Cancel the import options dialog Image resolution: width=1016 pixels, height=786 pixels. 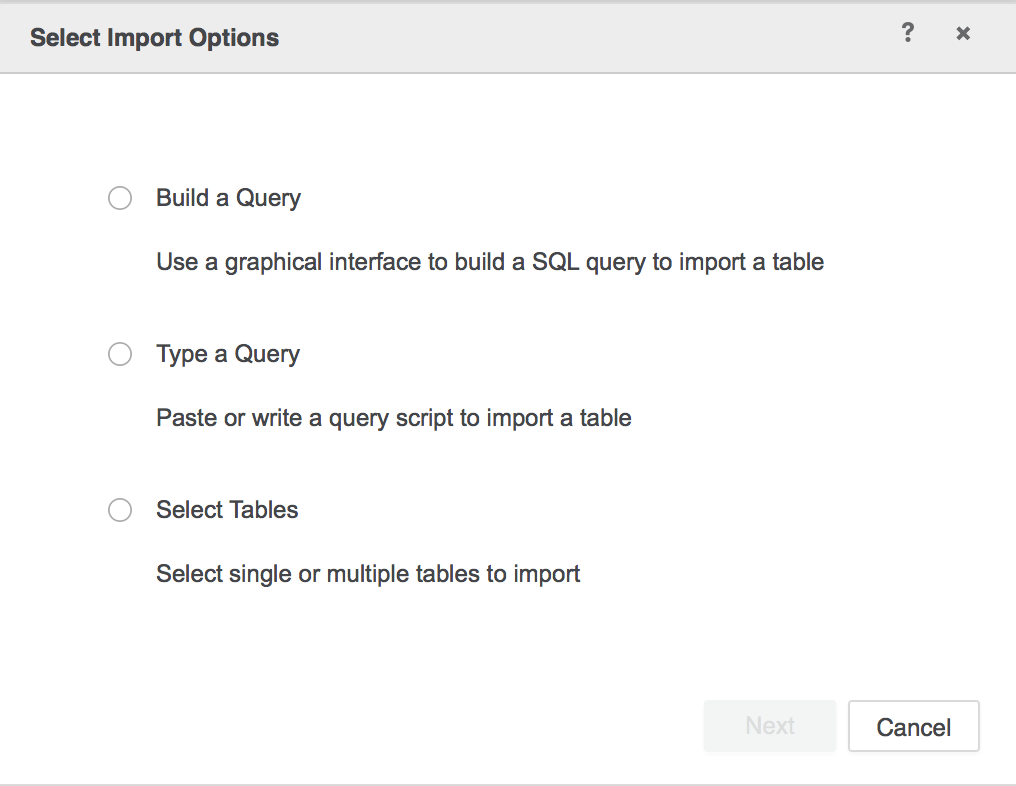coord(913,726)
